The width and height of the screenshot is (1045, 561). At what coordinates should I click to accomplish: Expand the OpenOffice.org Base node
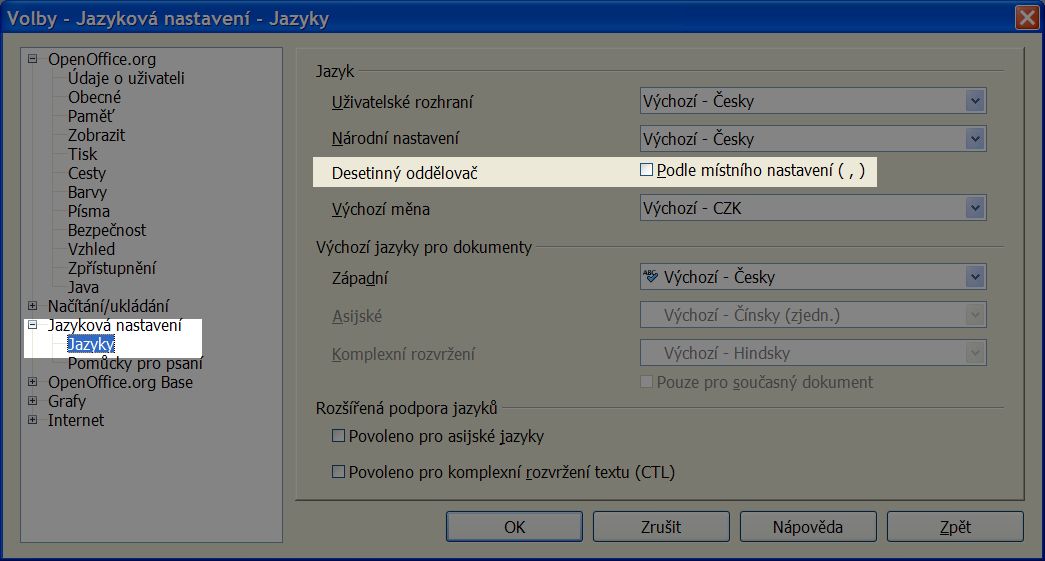click(x=32, y=382)
